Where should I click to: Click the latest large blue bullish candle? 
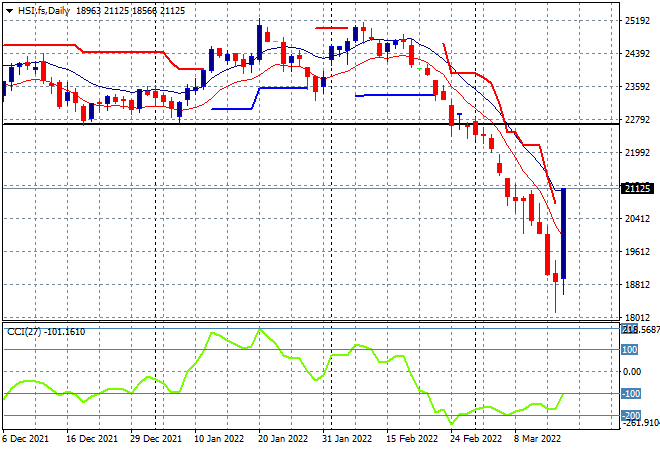563,234
